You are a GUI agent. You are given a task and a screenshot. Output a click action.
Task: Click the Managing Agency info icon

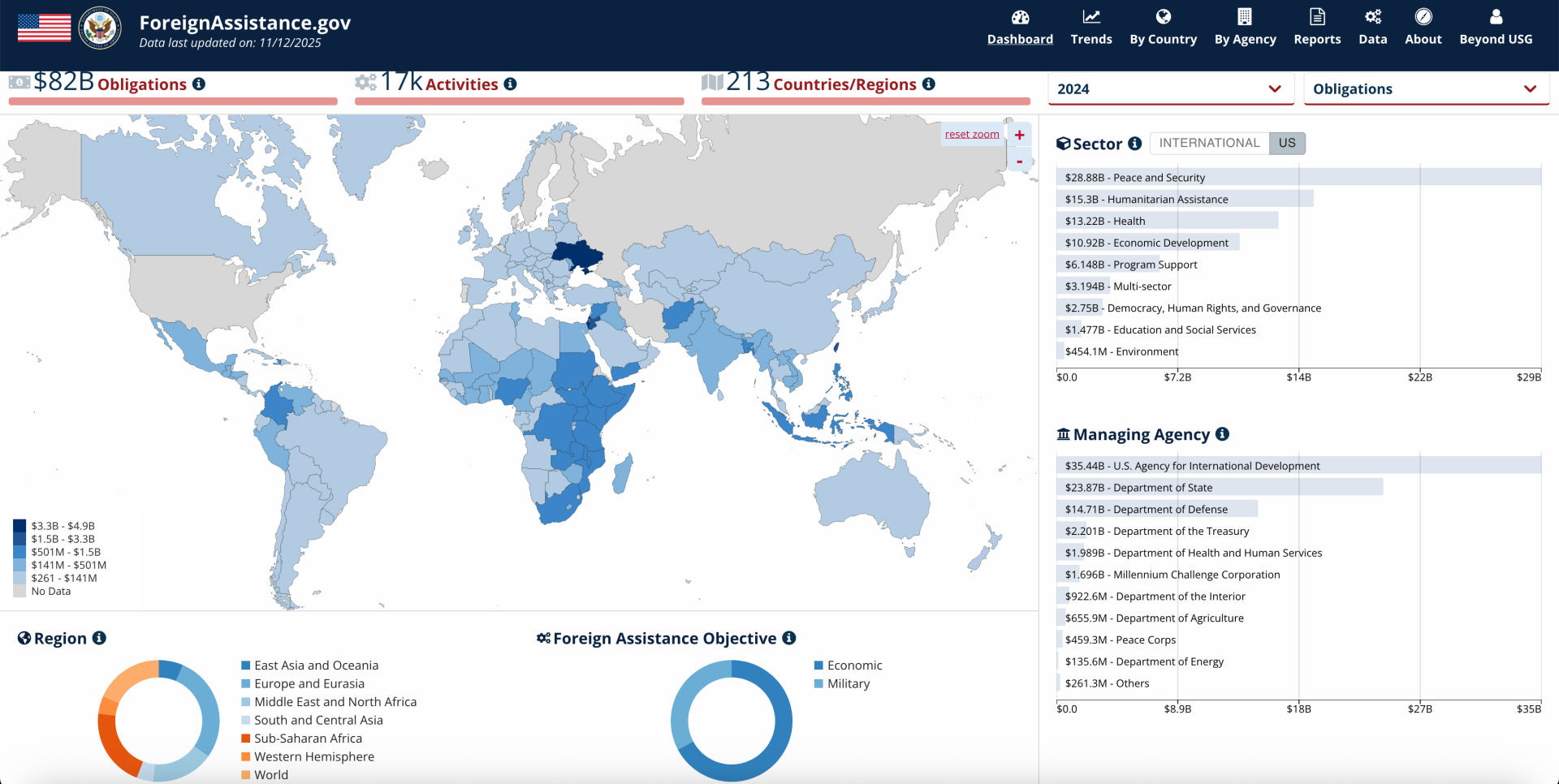(x=1222, y=434)
